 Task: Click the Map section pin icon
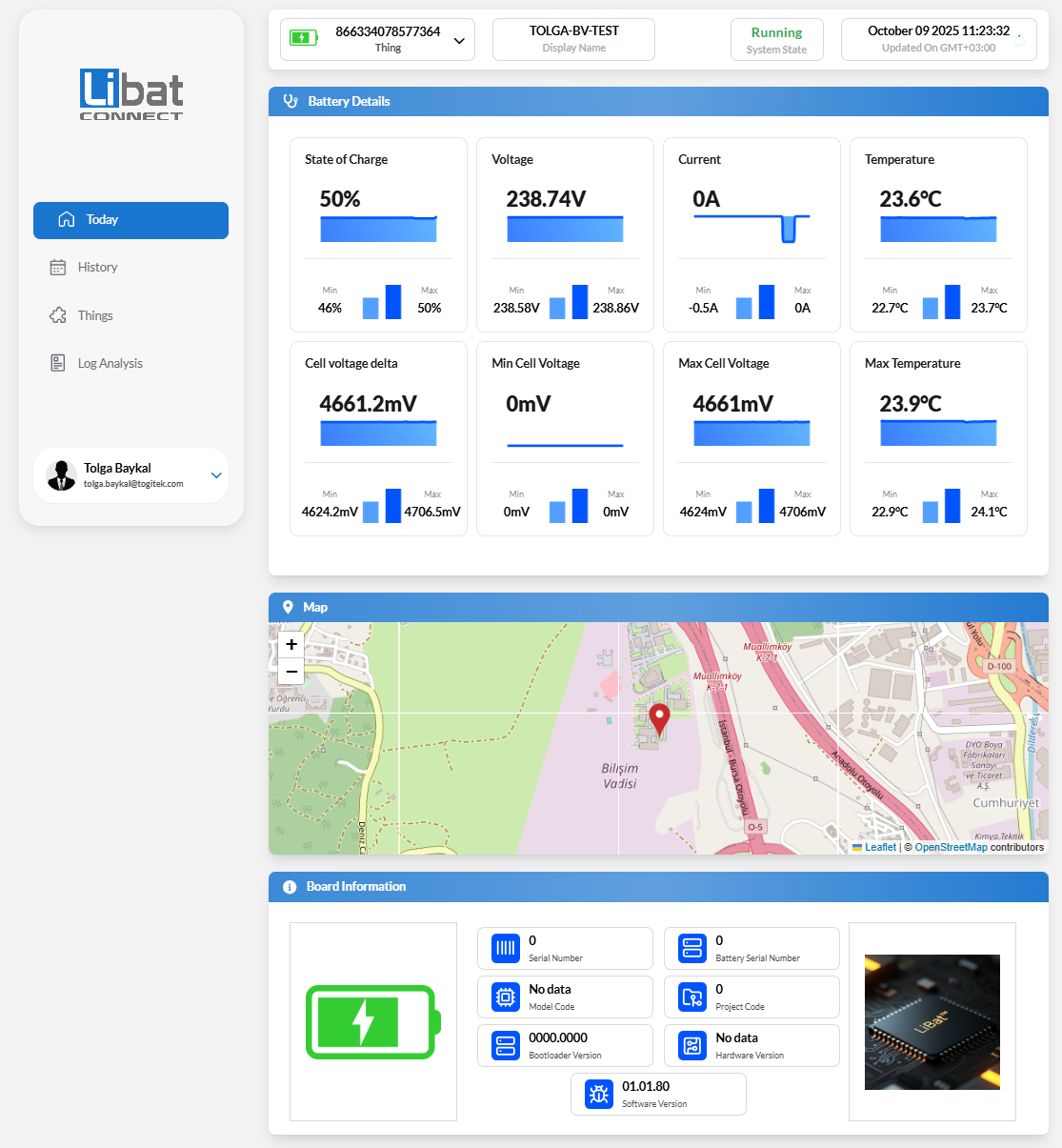click(289, 607)
